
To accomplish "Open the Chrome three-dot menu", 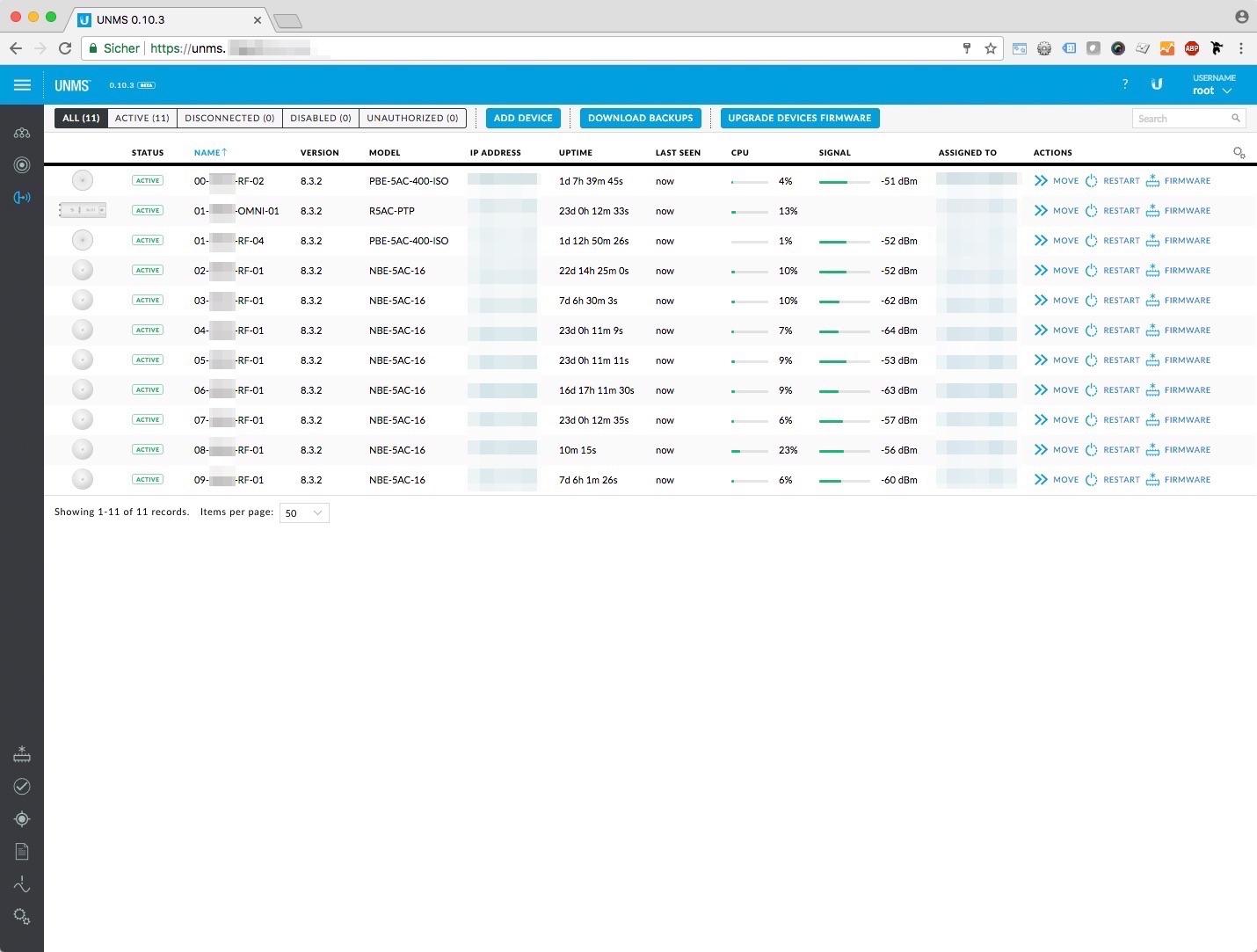I will (x=1241, y=48).
